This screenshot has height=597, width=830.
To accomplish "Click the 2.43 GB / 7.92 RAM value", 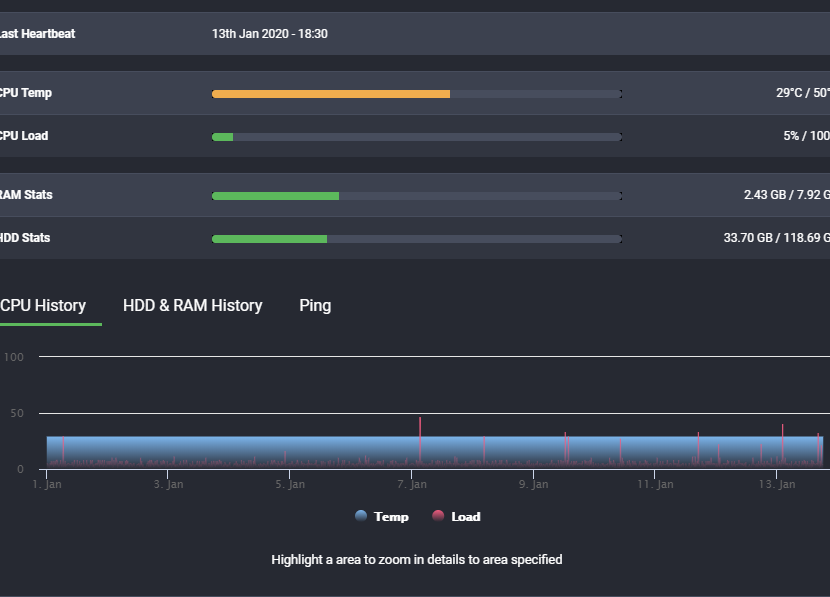I will pyautogui.click(x=787, y=195).
